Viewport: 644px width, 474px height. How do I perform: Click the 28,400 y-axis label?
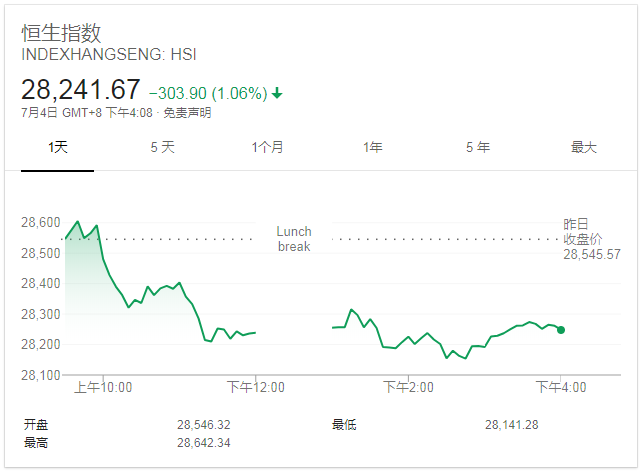tap(41, 283)
